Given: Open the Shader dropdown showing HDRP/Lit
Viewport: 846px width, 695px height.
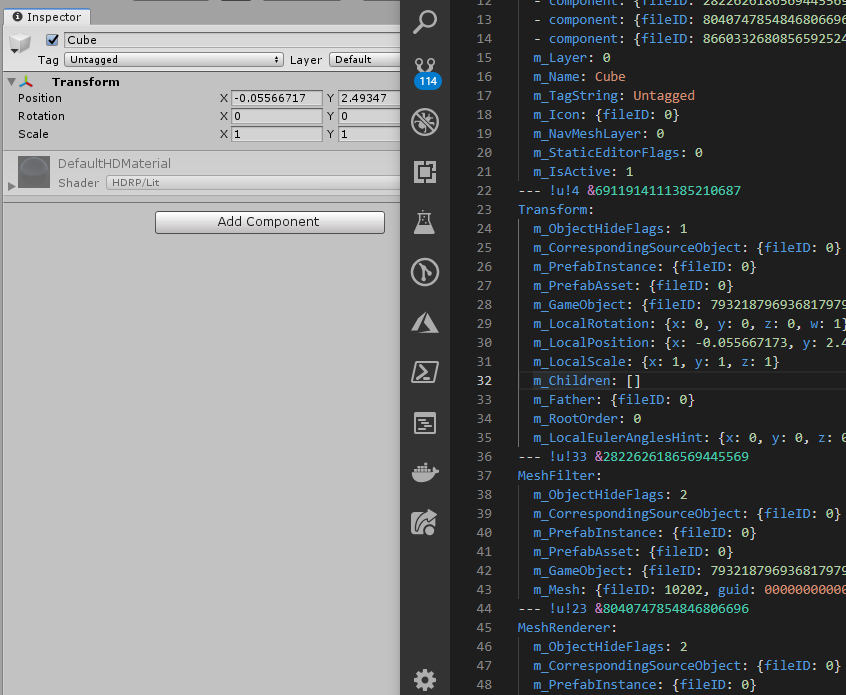Looking at the screenshot, I should [x=253, y=182].
